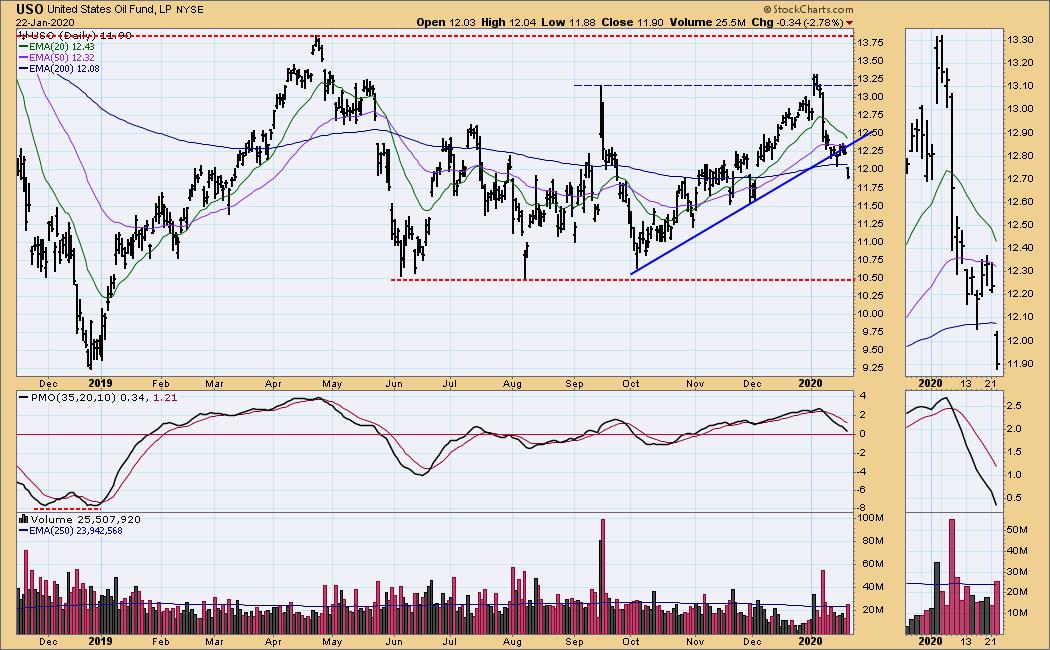Click the red dashed support line near 10.50

(622, 280)
